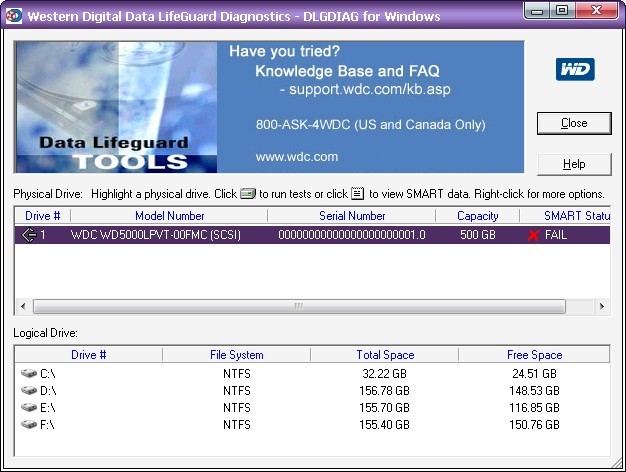Viewport: 626px width, 472px height.
Task: Click the FAIL status text
Action: pos(556,235)
